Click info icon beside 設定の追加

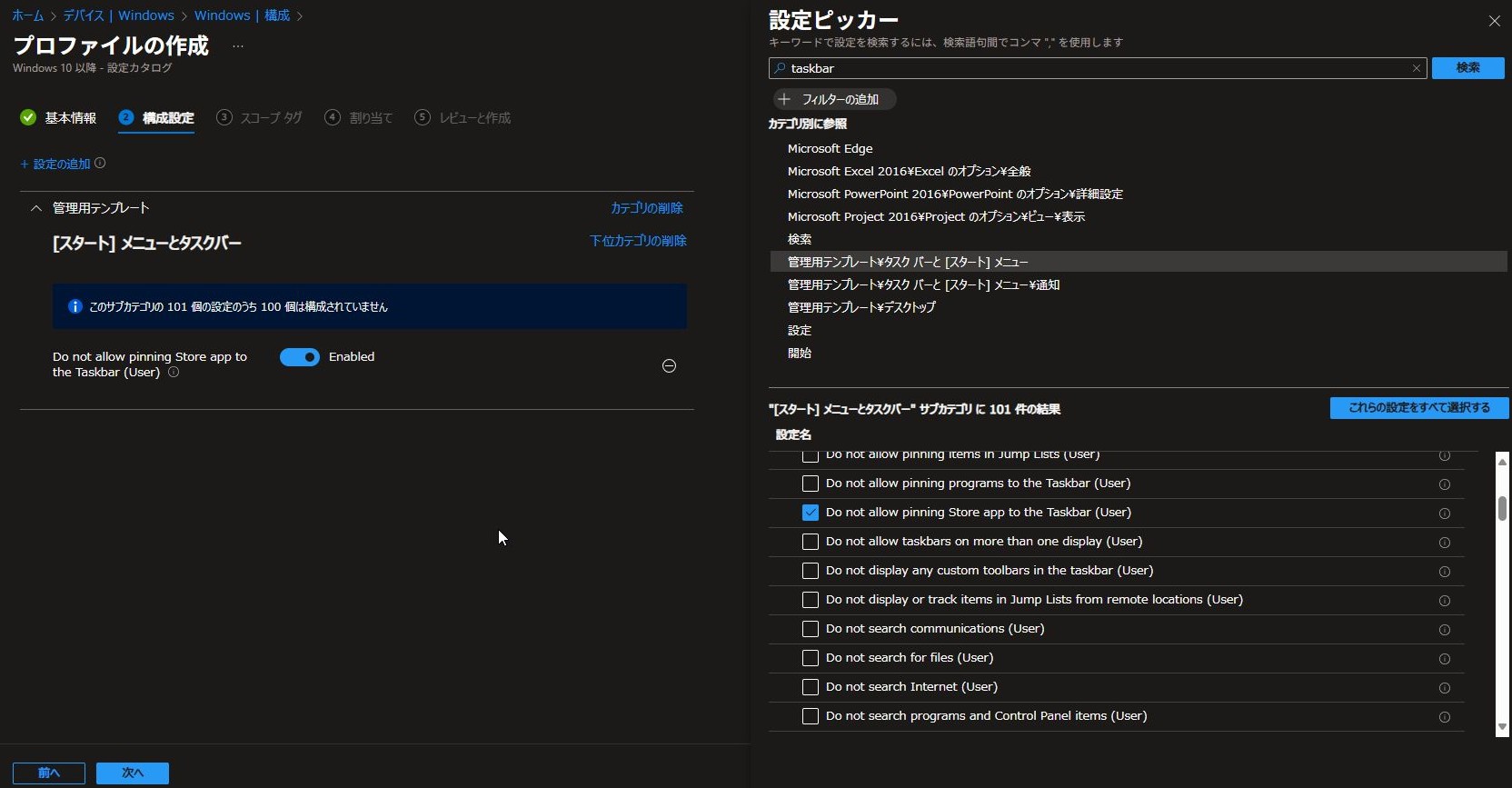coord(100,164)
